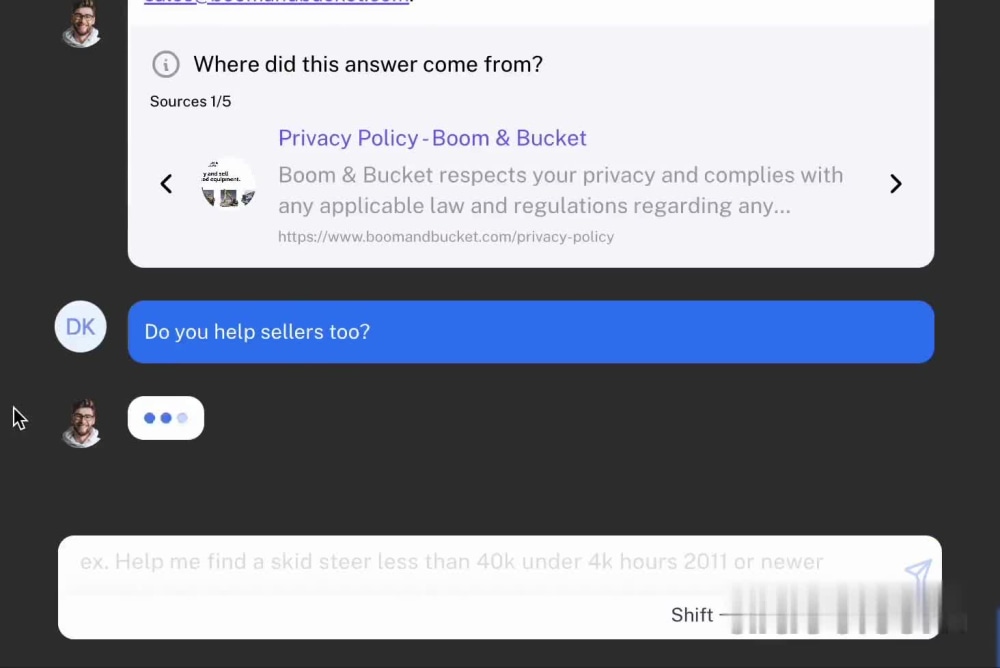The width and height of the screenshot is (1000, 668).
Task: Click the assistant avatar at top of chat
Action: coord(81,22)
